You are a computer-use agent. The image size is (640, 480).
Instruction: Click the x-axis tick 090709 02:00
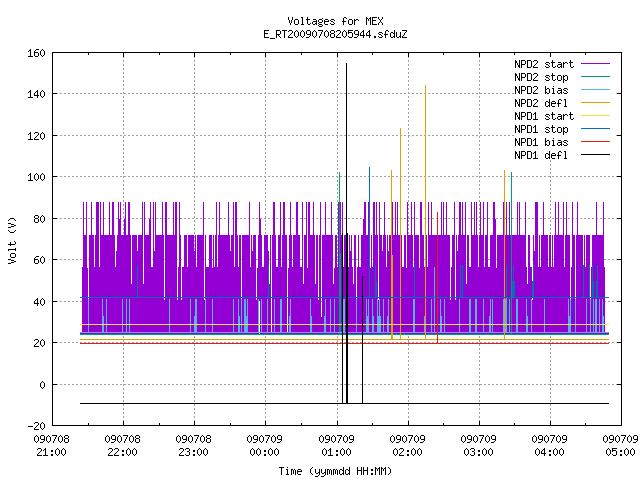click(407, 446)
